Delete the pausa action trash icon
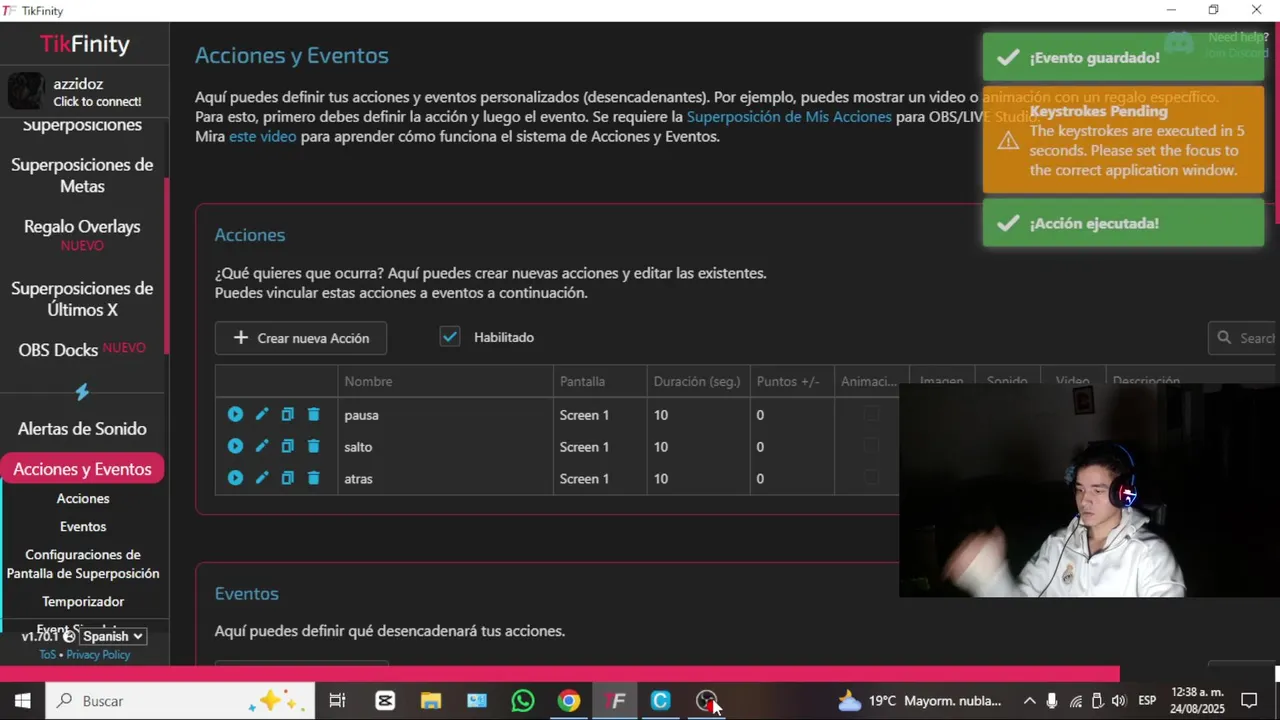The height and width of the screenshot is (720, 1280). click(x=313, y=414)
